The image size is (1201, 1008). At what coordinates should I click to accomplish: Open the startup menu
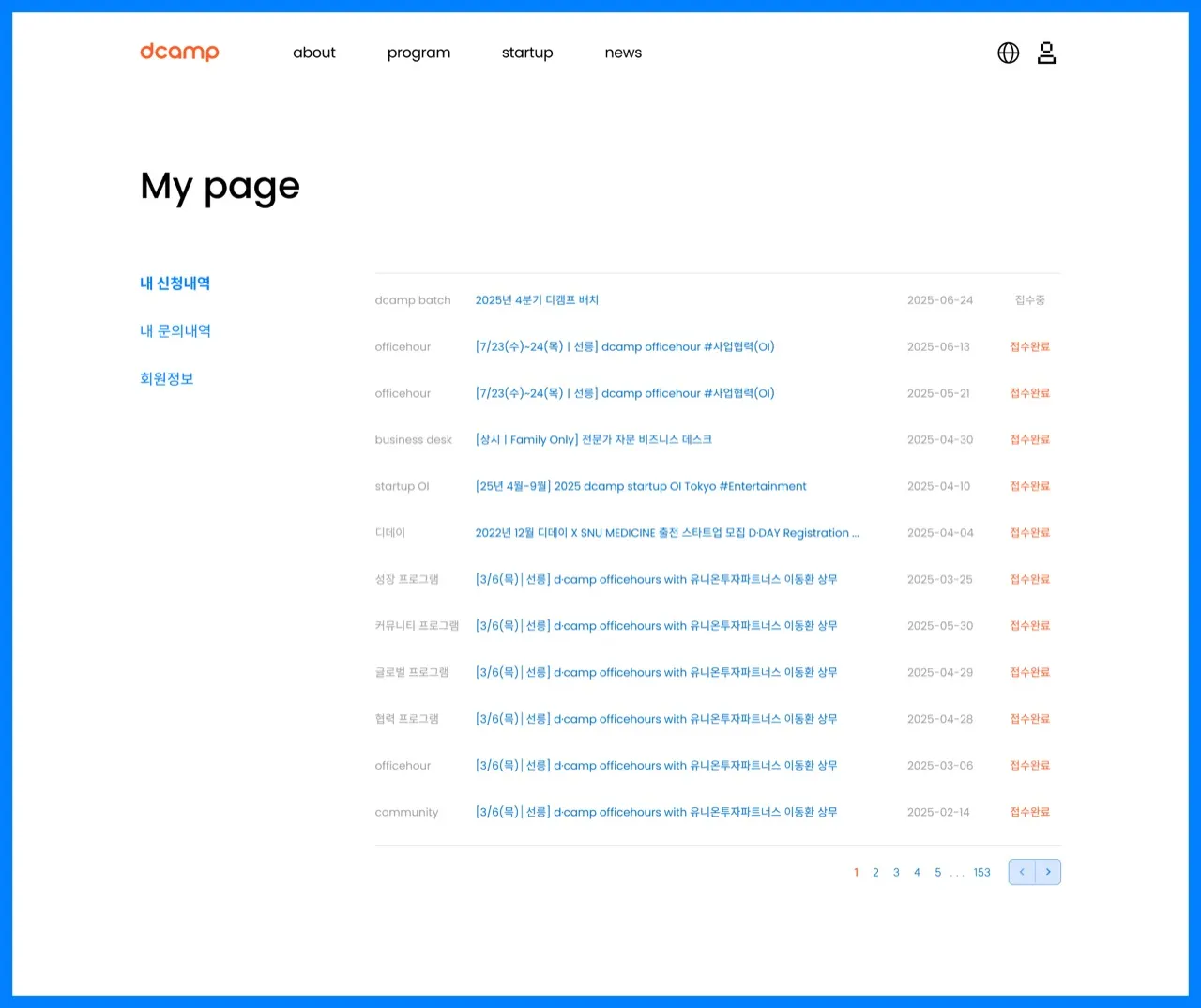(x=527, y=53)
